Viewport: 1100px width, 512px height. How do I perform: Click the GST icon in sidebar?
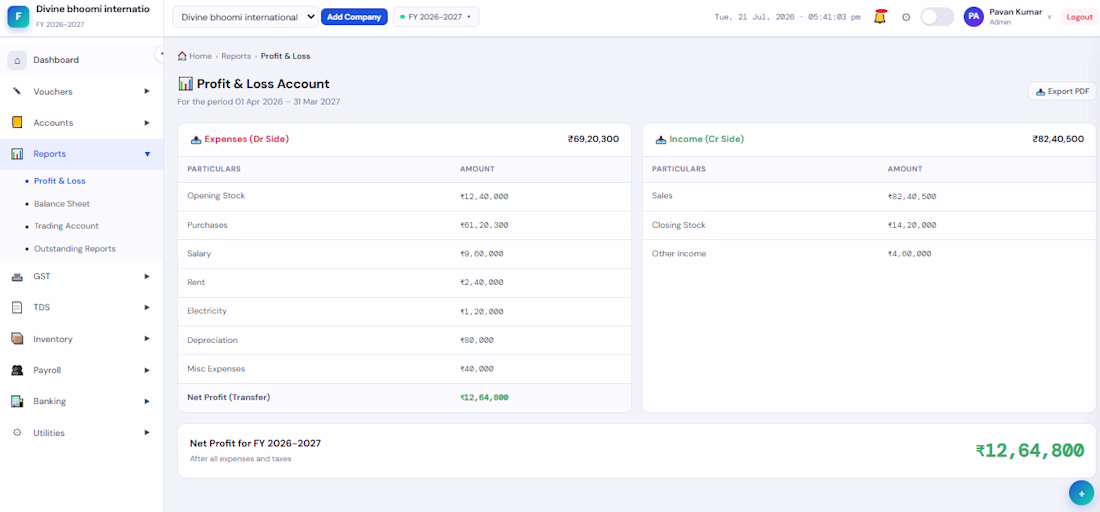[x=18, y=276]
